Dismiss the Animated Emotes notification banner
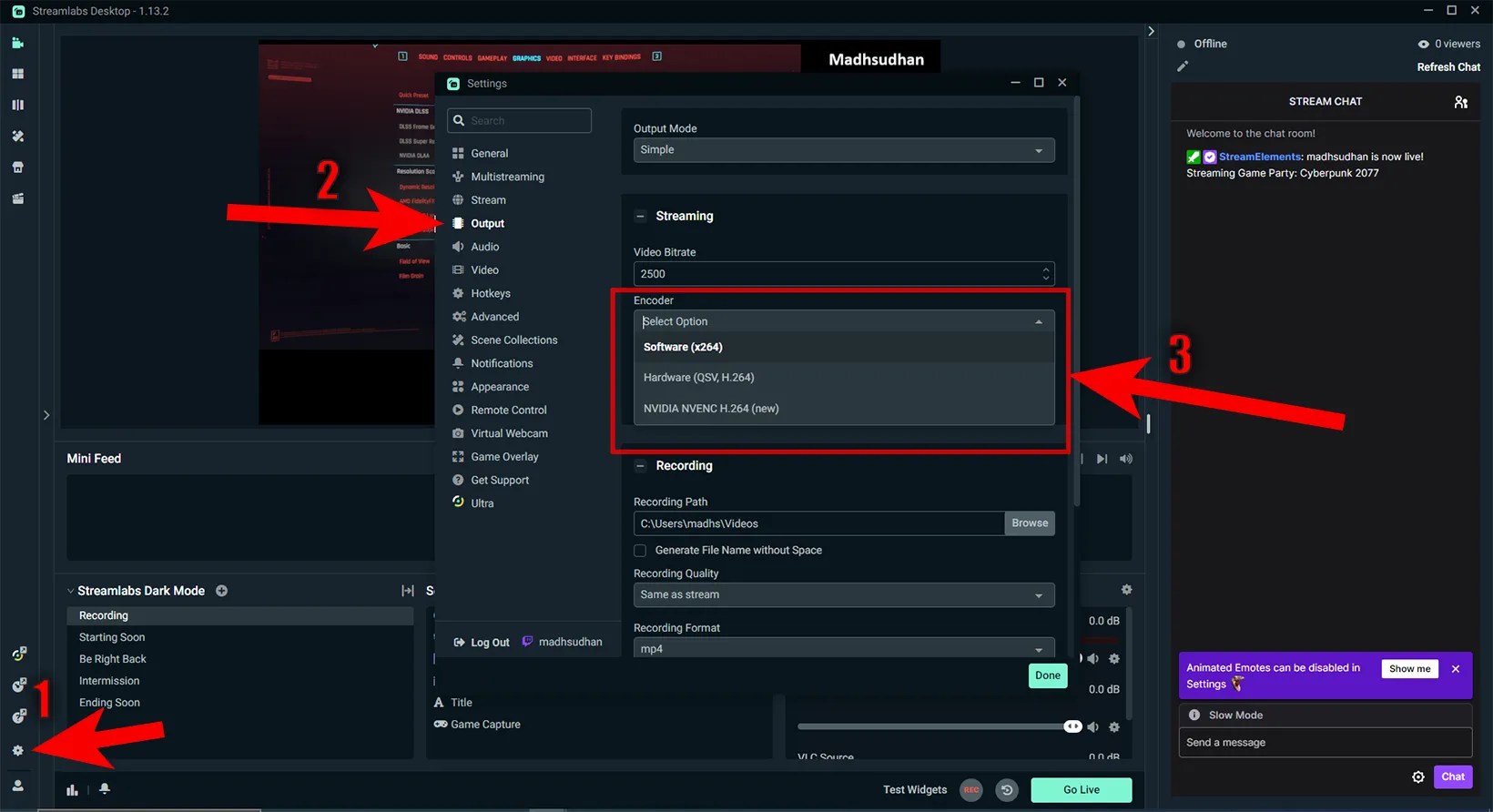The height and width of the screenshot is (812, 1493). [1456, 669]
